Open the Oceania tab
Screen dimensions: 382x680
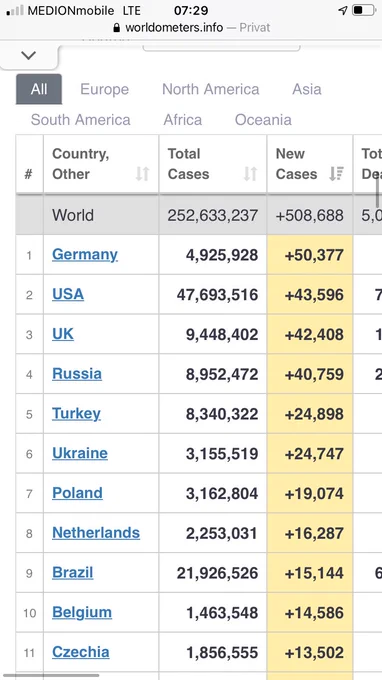[263, 120]
